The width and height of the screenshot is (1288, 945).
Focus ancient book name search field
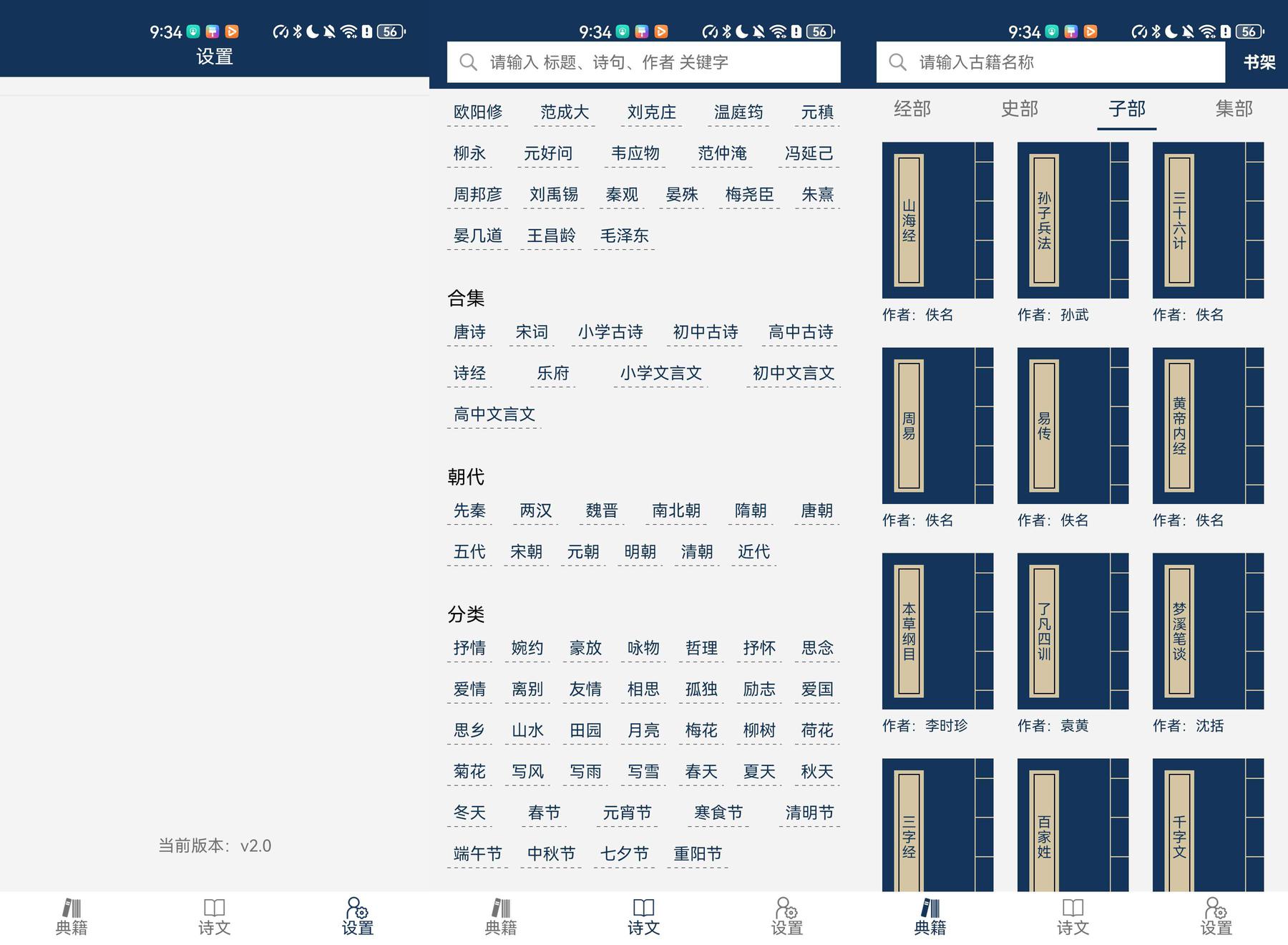tap(1050, 62)
